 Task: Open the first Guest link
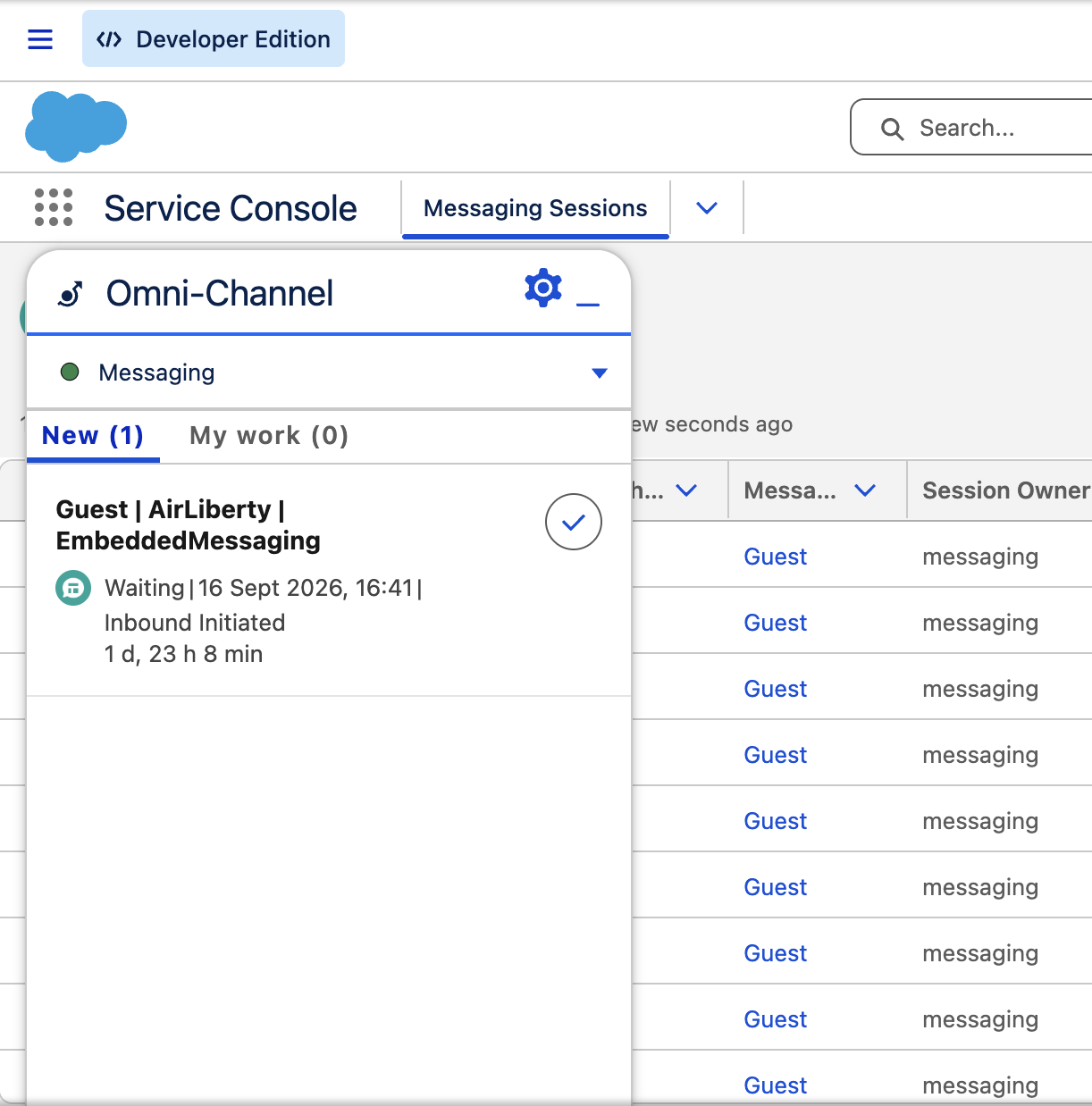(x=776, y=557)
